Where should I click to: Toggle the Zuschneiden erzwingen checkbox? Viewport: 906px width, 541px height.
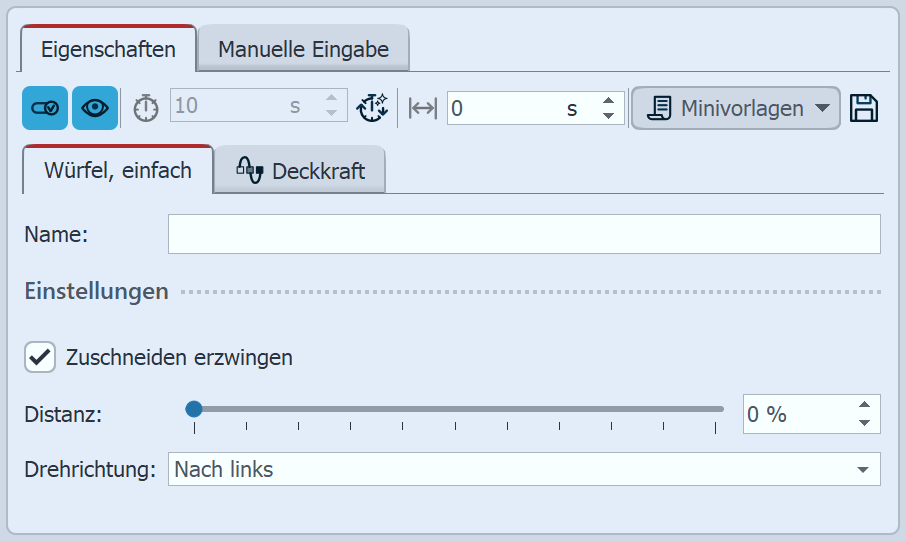click(x=40, y=357)
